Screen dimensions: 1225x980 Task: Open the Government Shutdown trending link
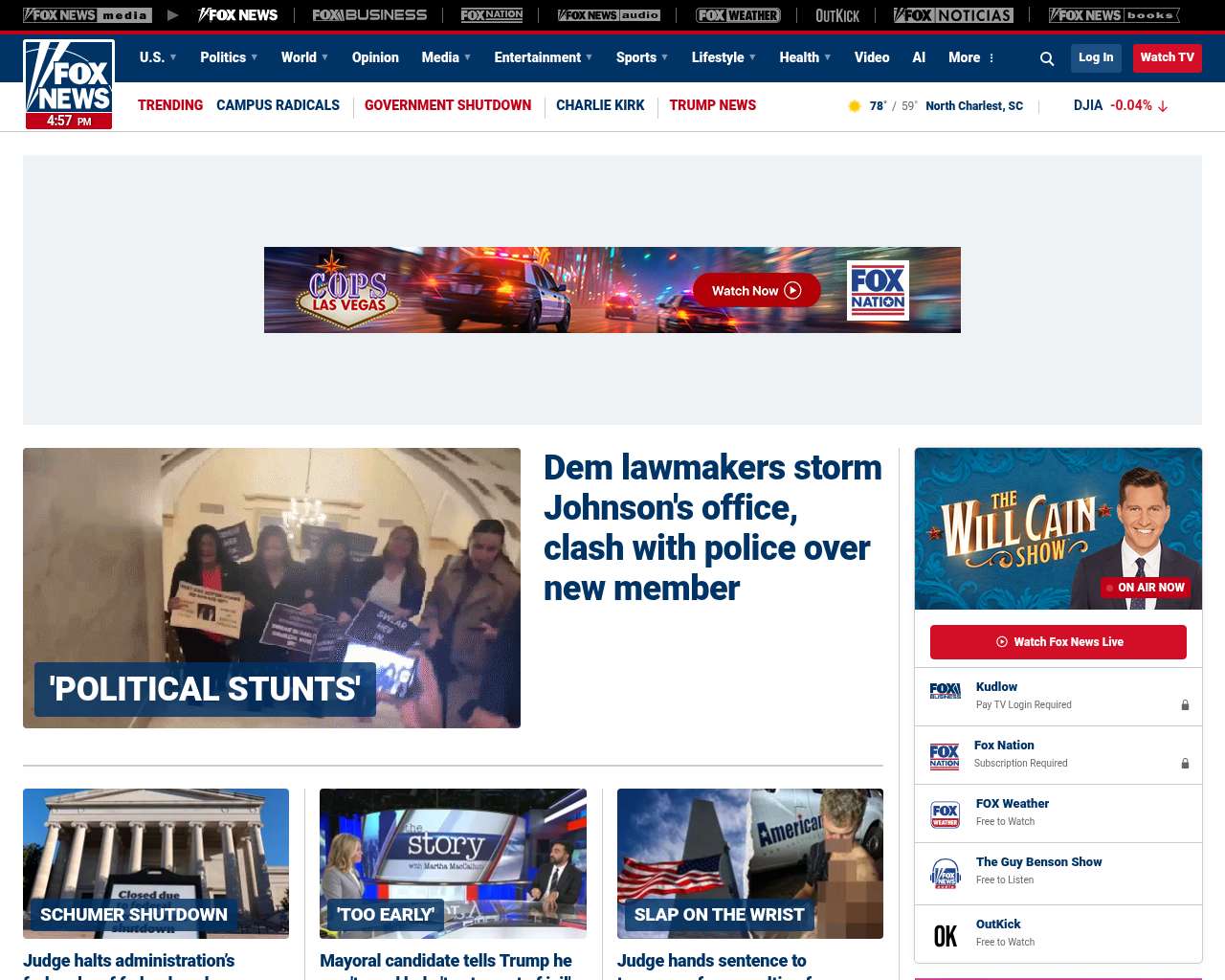[448, 105]
